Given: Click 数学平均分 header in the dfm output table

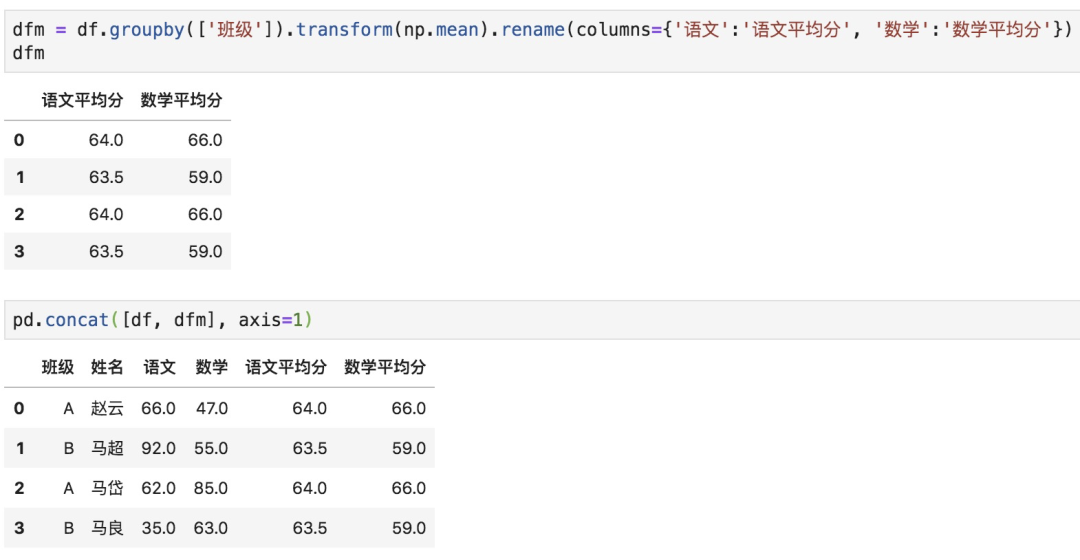Looking at the screenshot, I should click(x=181, y=100).
